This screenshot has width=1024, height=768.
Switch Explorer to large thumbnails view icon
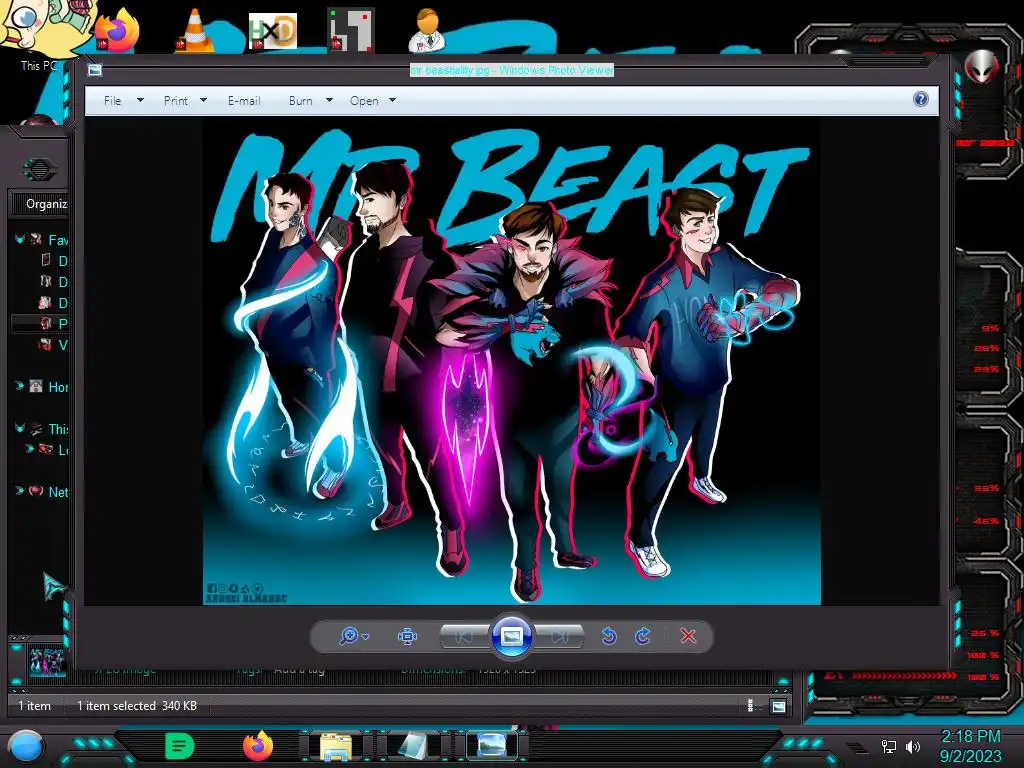pyautogui.click(x=778, y=706)
